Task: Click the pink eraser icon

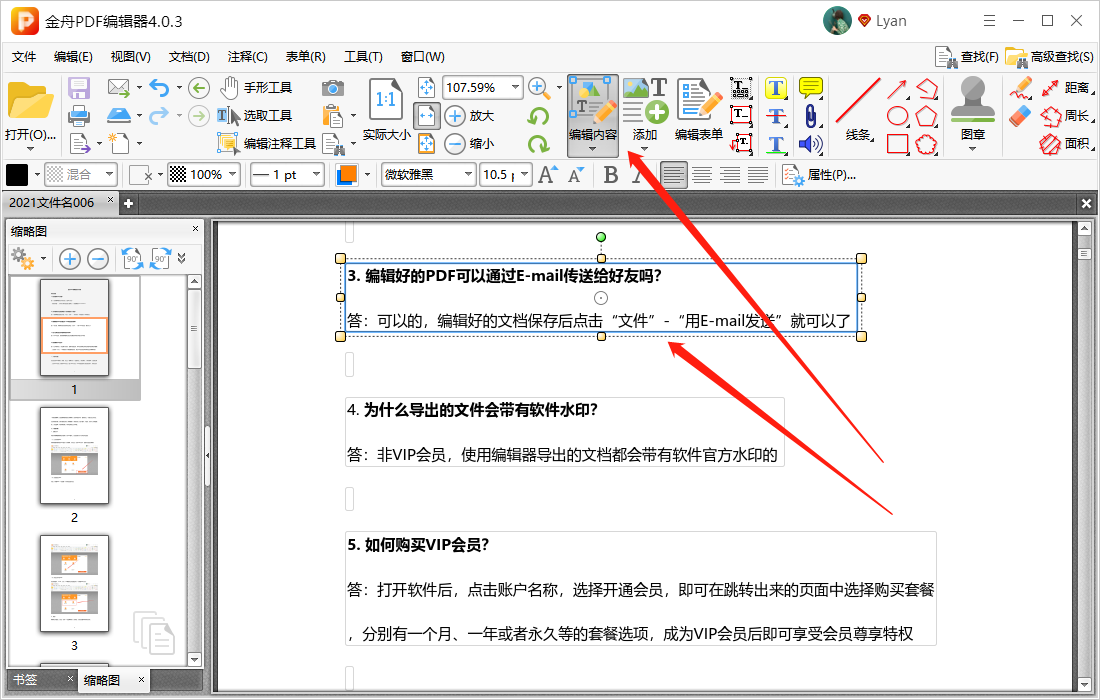Action: (x=1020, y=116)
